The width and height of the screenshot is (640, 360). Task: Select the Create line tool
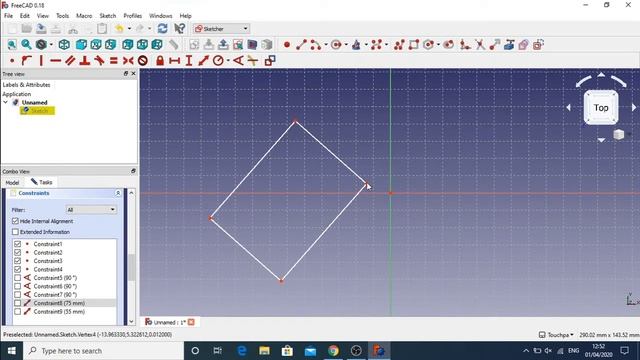click(x=301, y=44)
